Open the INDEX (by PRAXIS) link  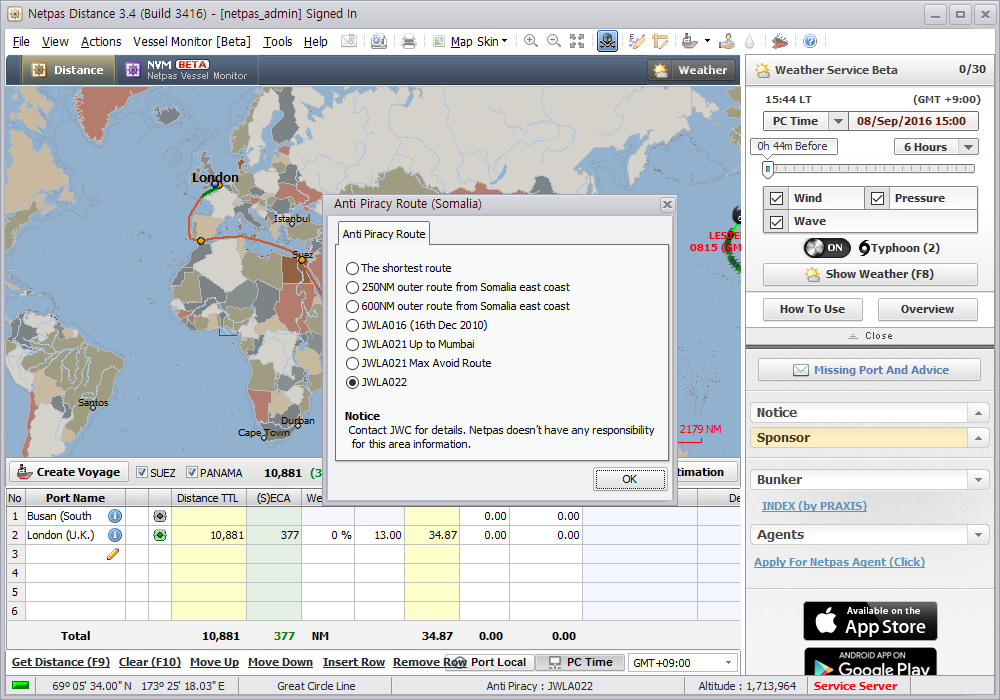pos(814,506)
